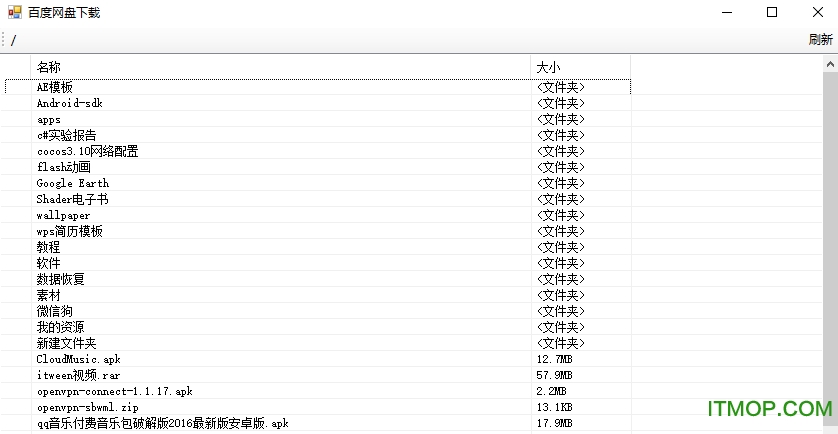Select the 素材 folder

click(48, 295)
